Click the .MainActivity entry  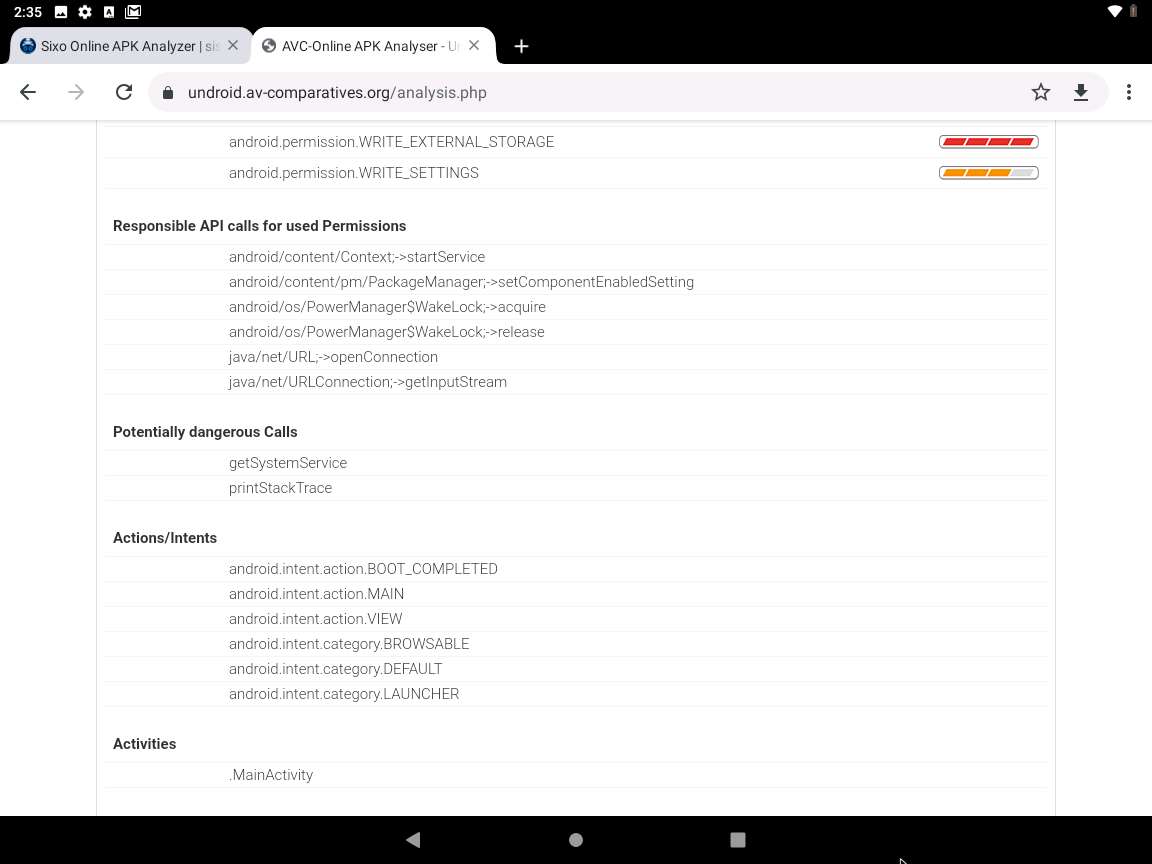click(271, 775)
